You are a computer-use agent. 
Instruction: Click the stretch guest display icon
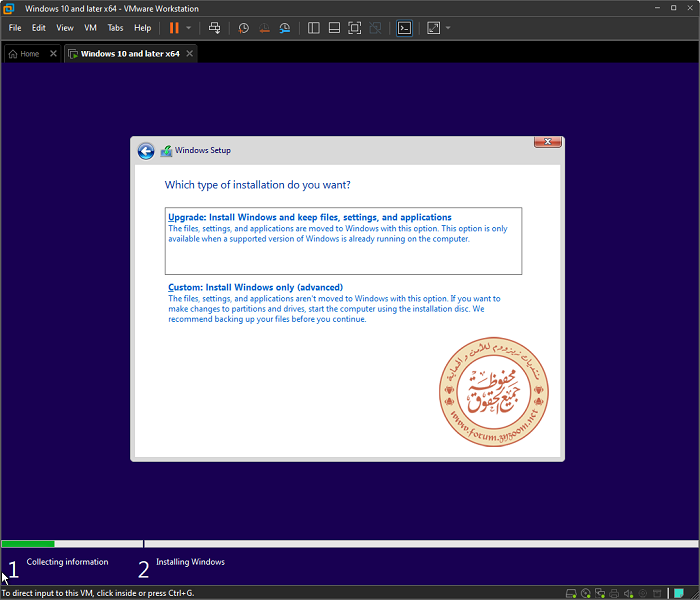[x=433, y=28]
